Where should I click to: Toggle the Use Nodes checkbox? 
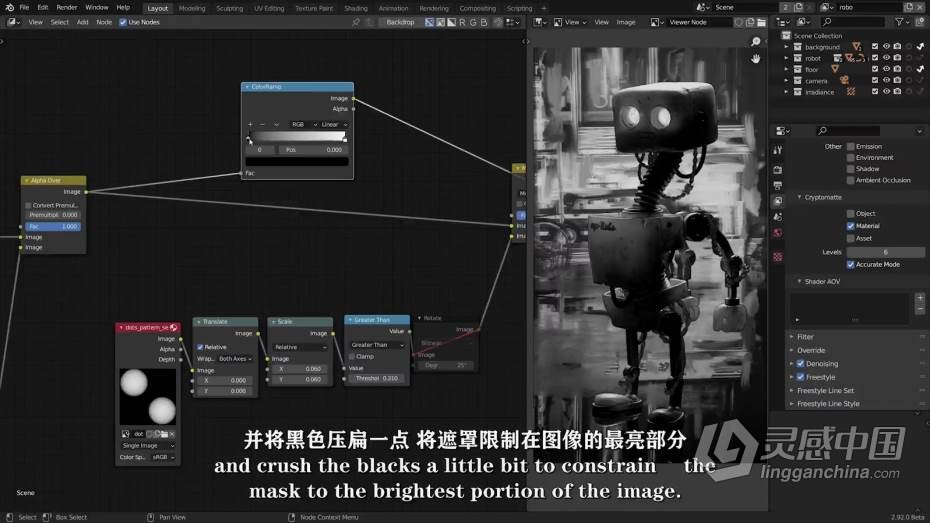click(123, 22)
